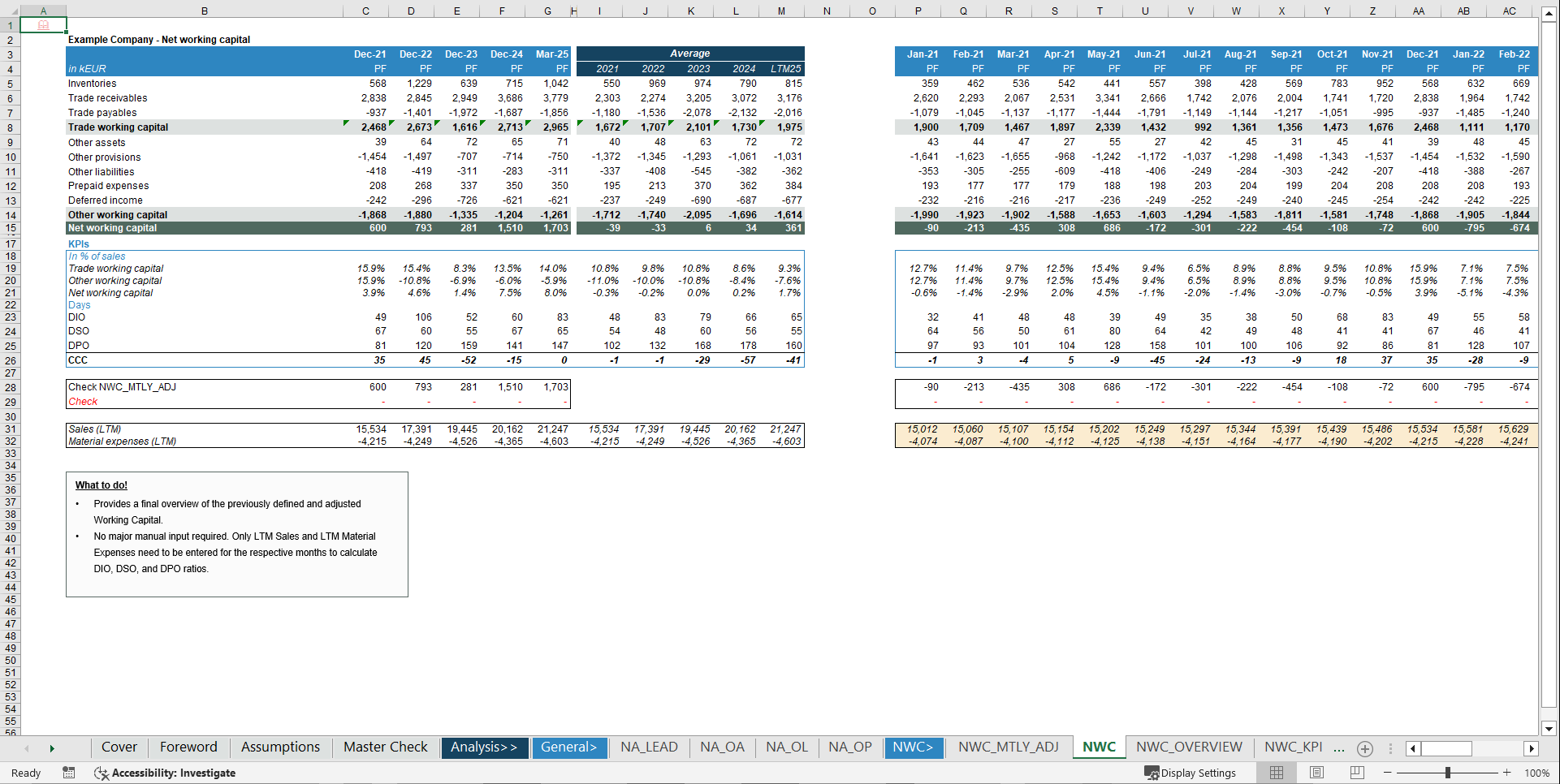The width and height of the screenshot is (1560, 784).
Task: Switch to Page Layout view
Action: pos(1316,773)
